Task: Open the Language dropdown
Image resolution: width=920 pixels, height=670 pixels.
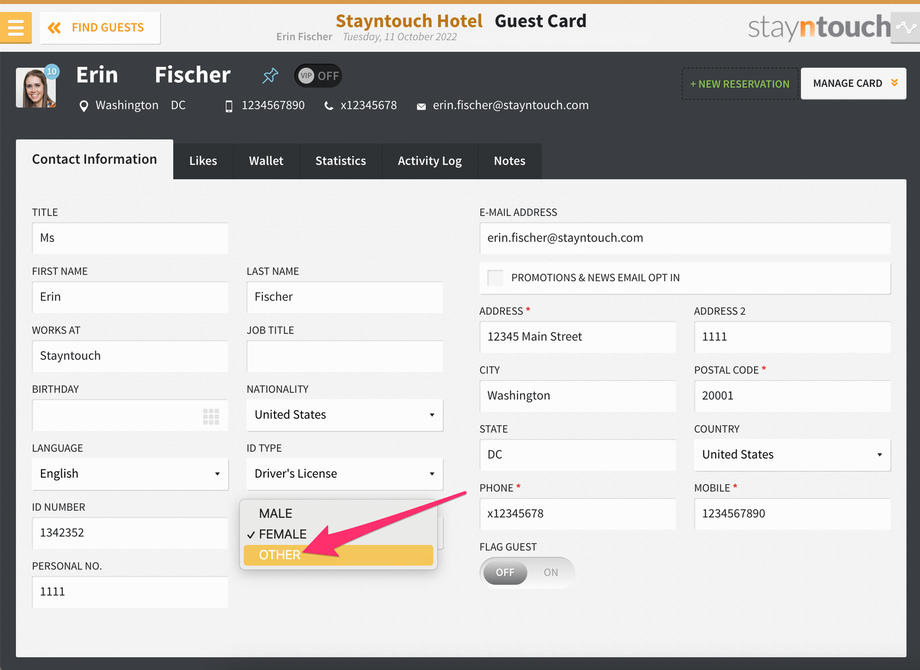Action: (130, 473)
